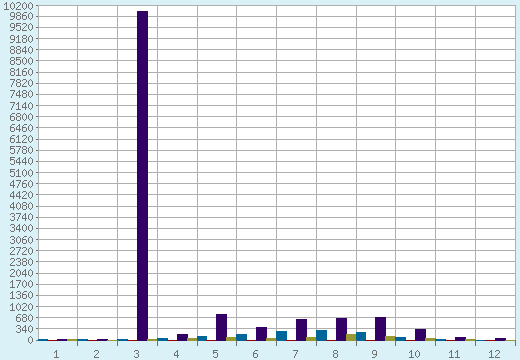Click the x-axis label 12
The width and height of the screenshot is (520, 360).
[x=494, y=354]
